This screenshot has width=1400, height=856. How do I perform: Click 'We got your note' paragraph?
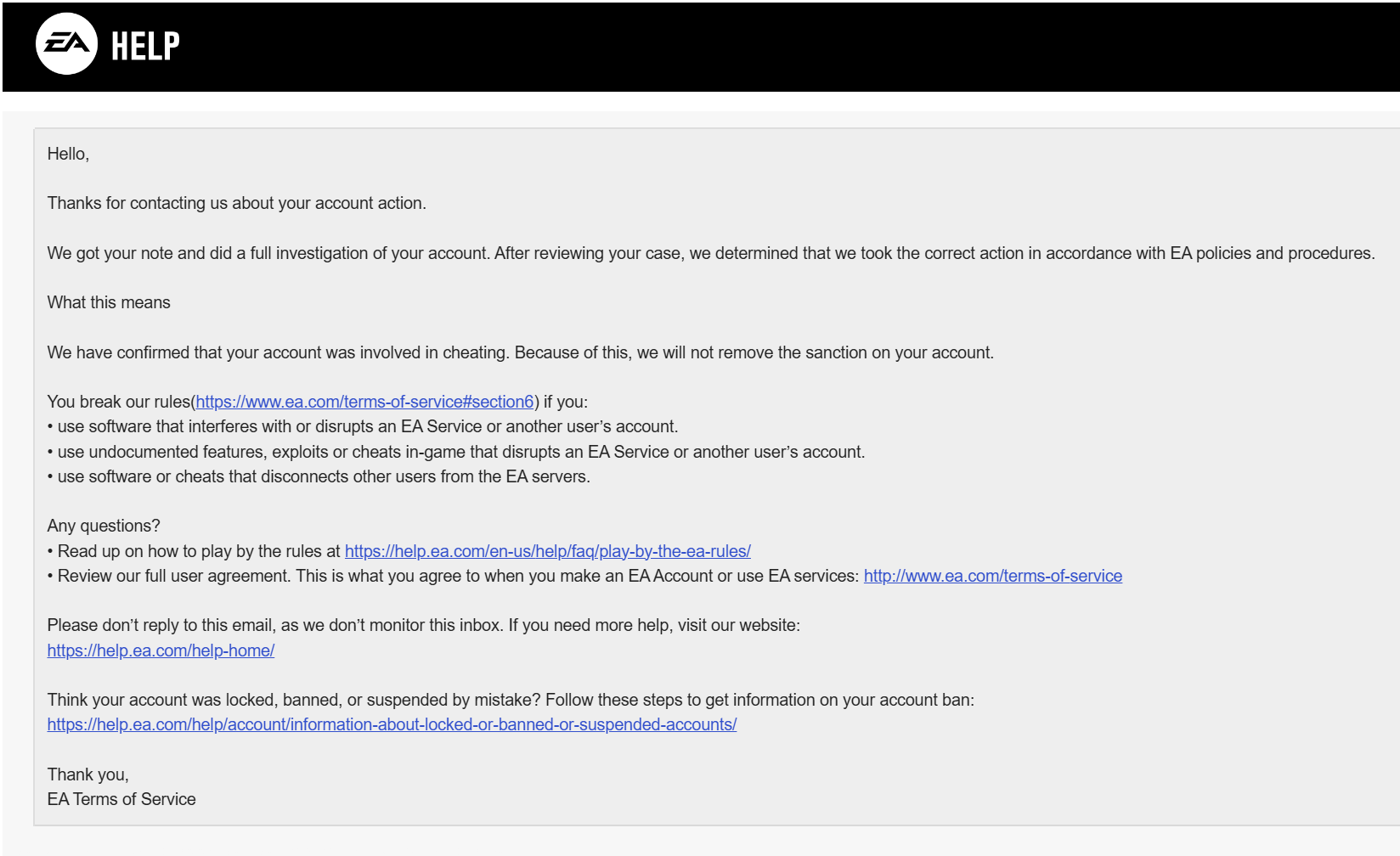click(x=711, y=253)
